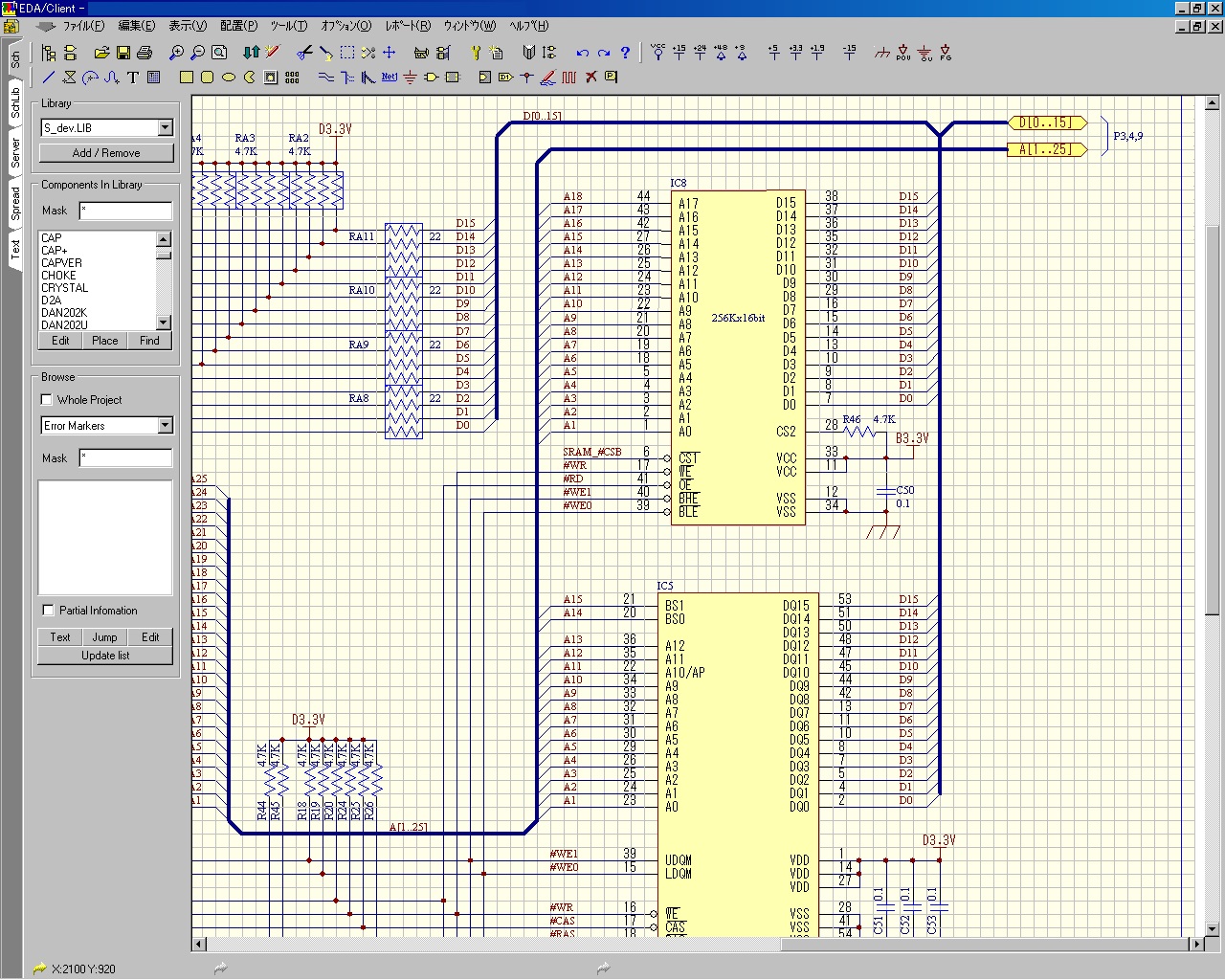The width and height of the screenshot is (1225, 980).
Task: Select the dashed rectangle selection tool
Action: (x=347, y=53)
